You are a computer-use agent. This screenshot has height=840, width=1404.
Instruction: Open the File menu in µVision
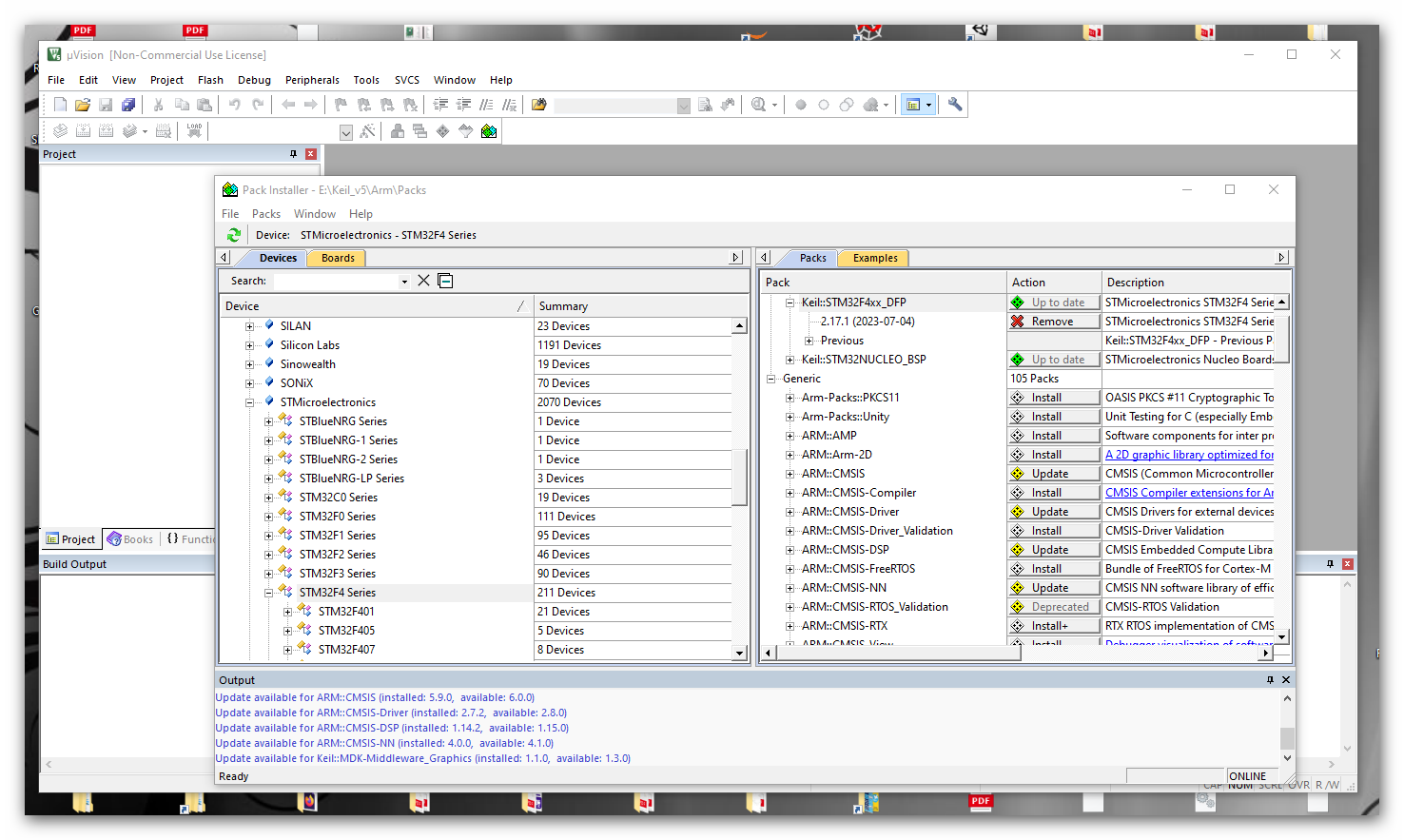coord(56,80)
